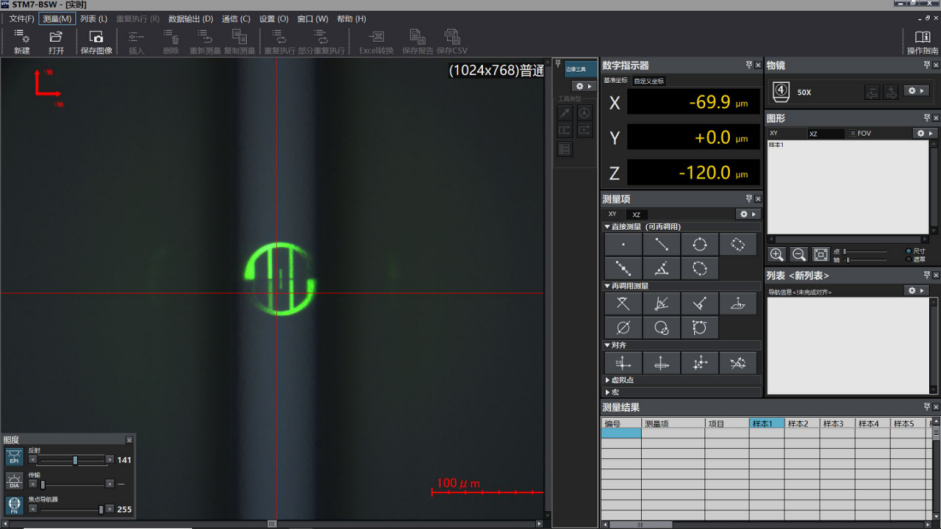Viewport: 941px width, 530px height.
Task: Zoom in on the graphics view
Action: click(777, 255)
